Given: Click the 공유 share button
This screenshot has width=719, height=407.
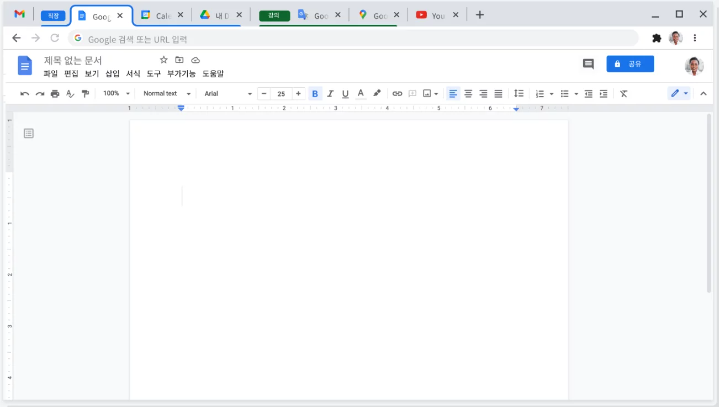Looking at the screenshot, I should tap(630, 64).
